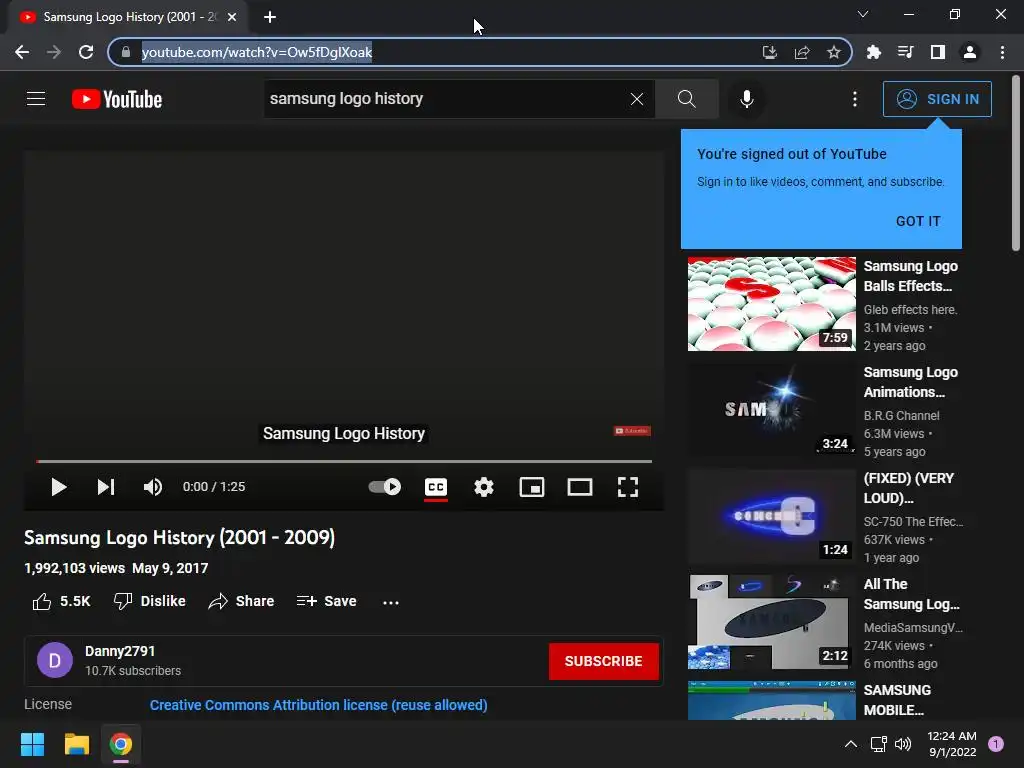
Task: Reload the page
Action: click(x=86, y=52)
